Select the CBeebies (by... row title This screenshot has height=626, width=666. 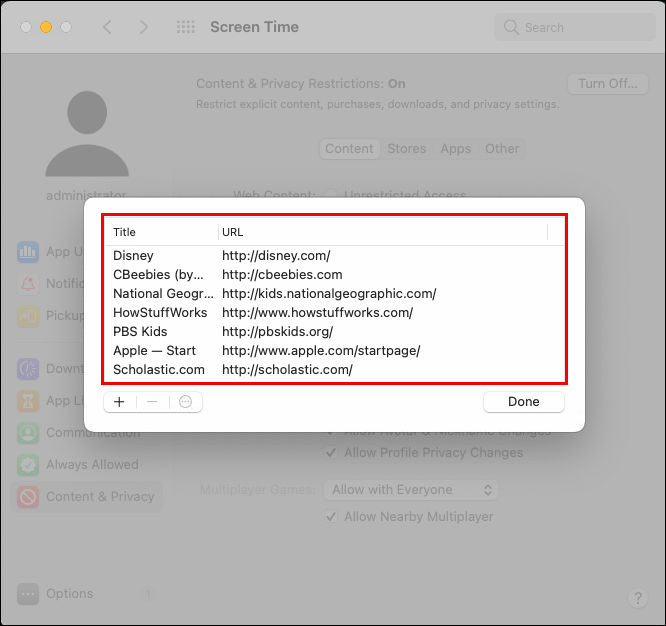pos(158,275)
